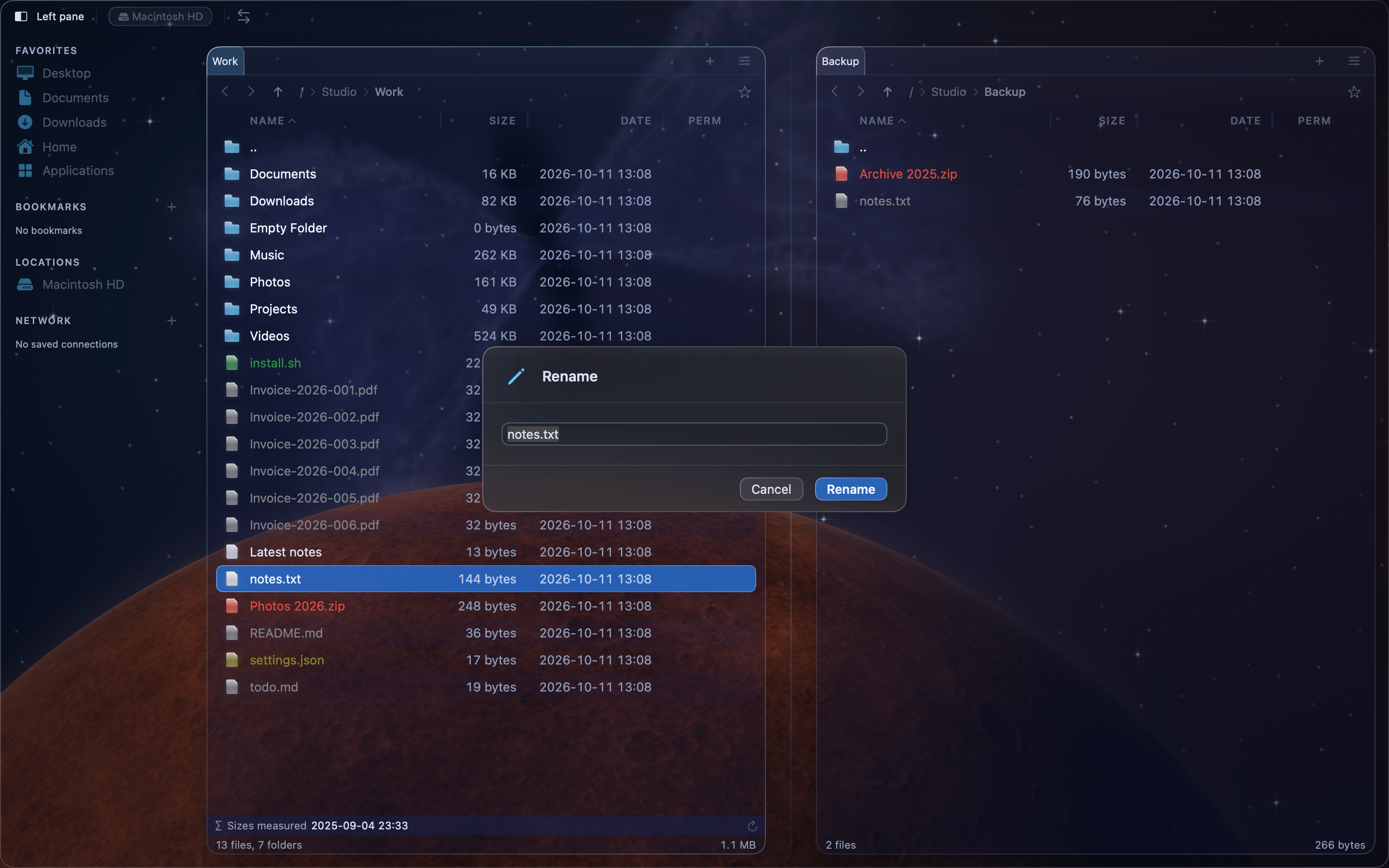Open parent '..' folder in Backup pane
The width and height of the screenshot is (1389, 868).
[x=1095, y=148]
